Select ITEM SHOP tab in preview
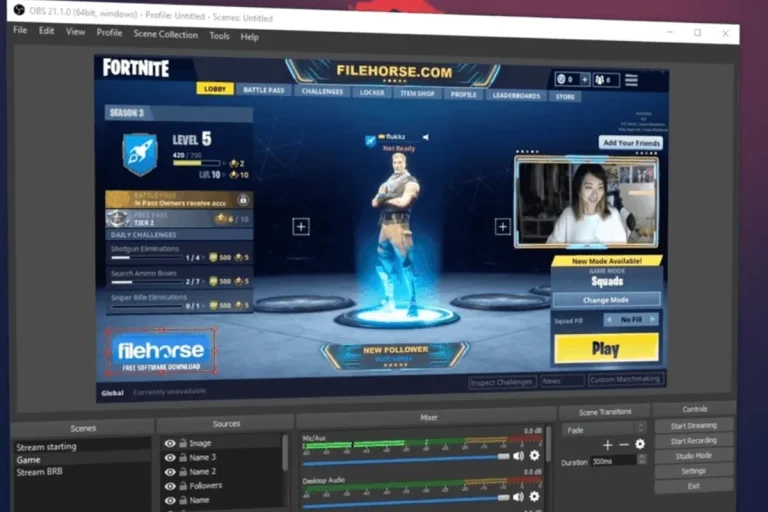The width and height of the screenshot is (768, 512). click(x=417, y=94)
